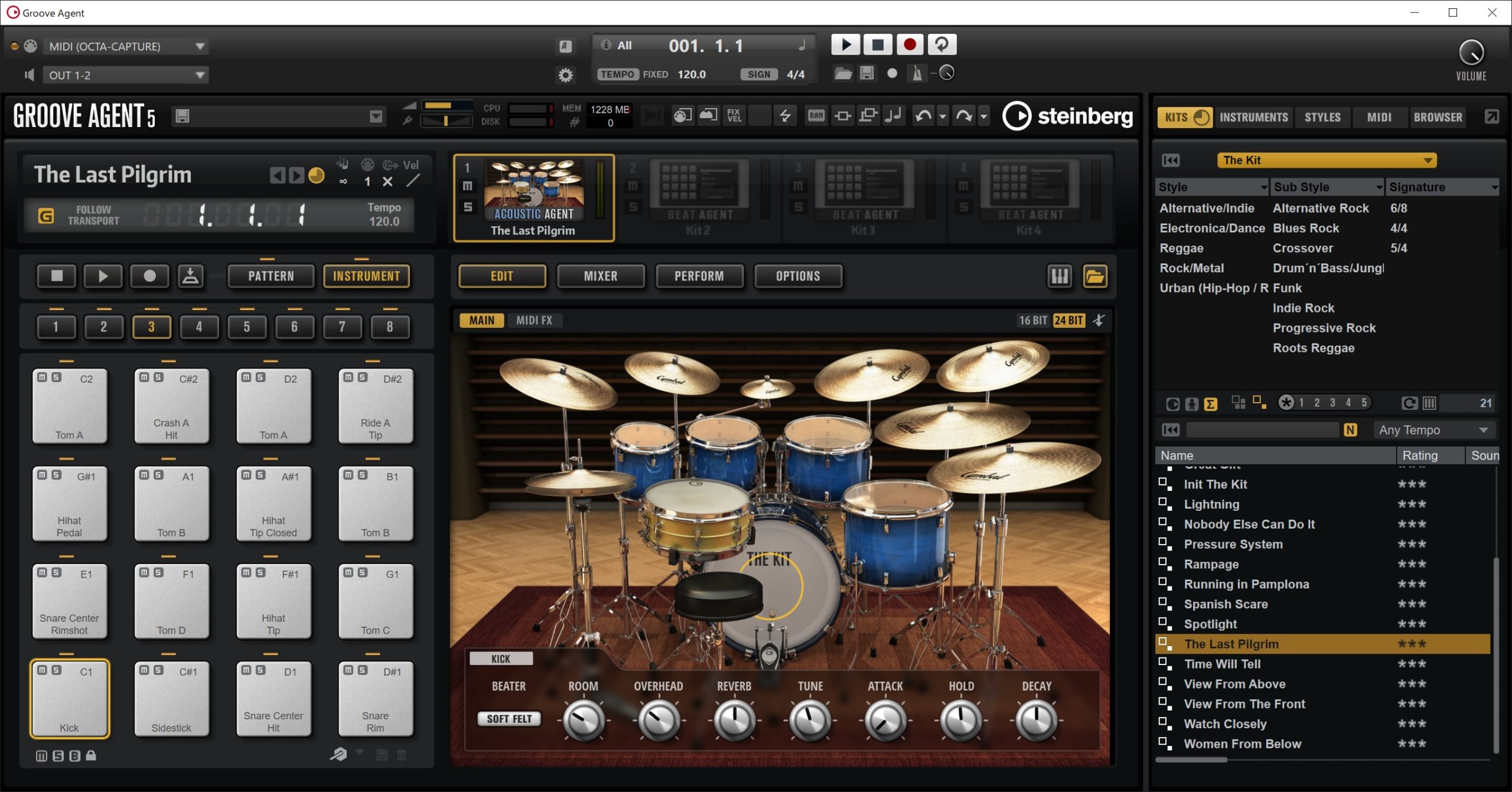The image size is (1512, 792).
Task: Toggle FOLLOW TRANSPORT button
Action: pos(46,216)
